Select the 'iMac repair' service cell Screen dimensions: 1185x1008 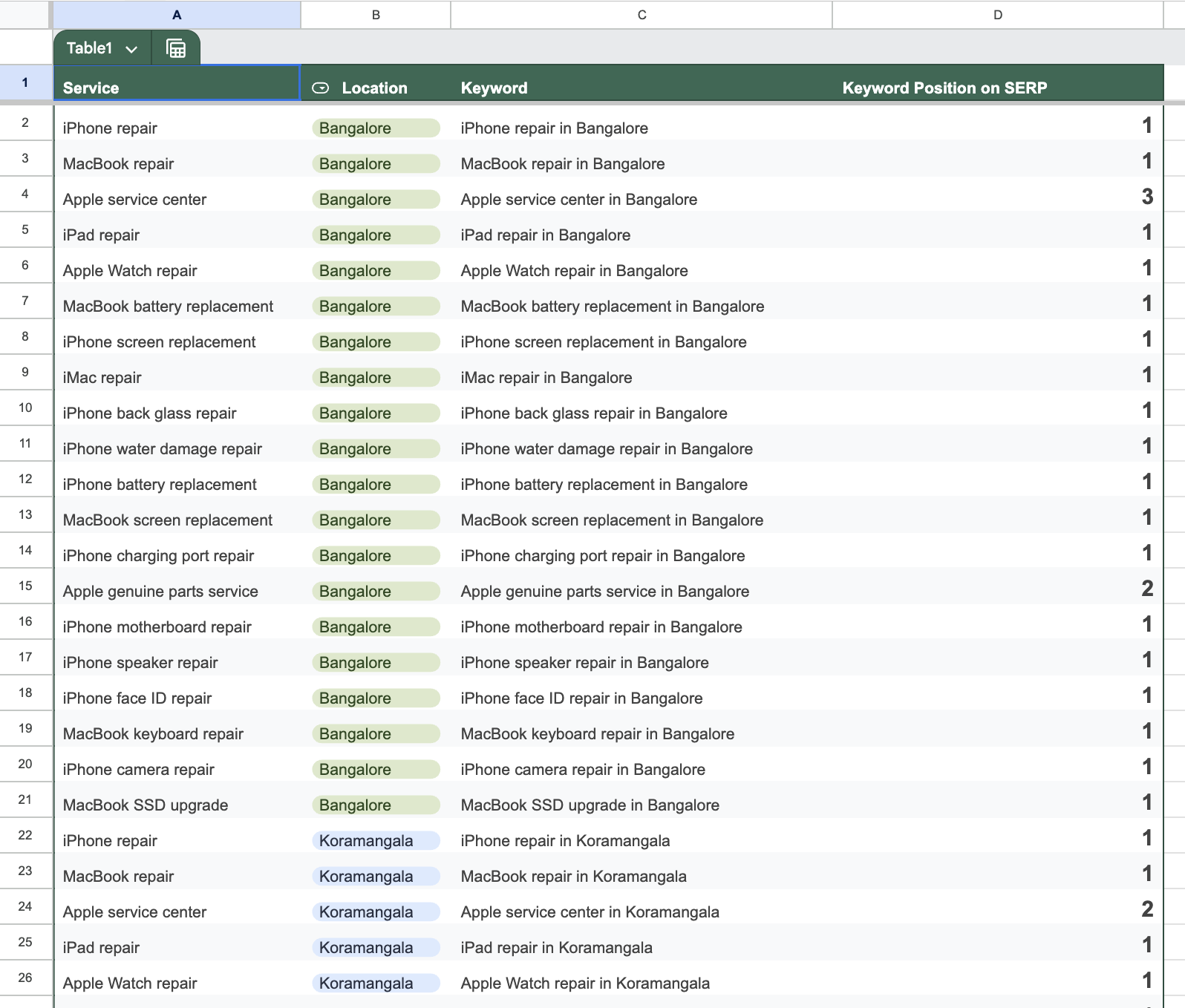tap(177, 372)
